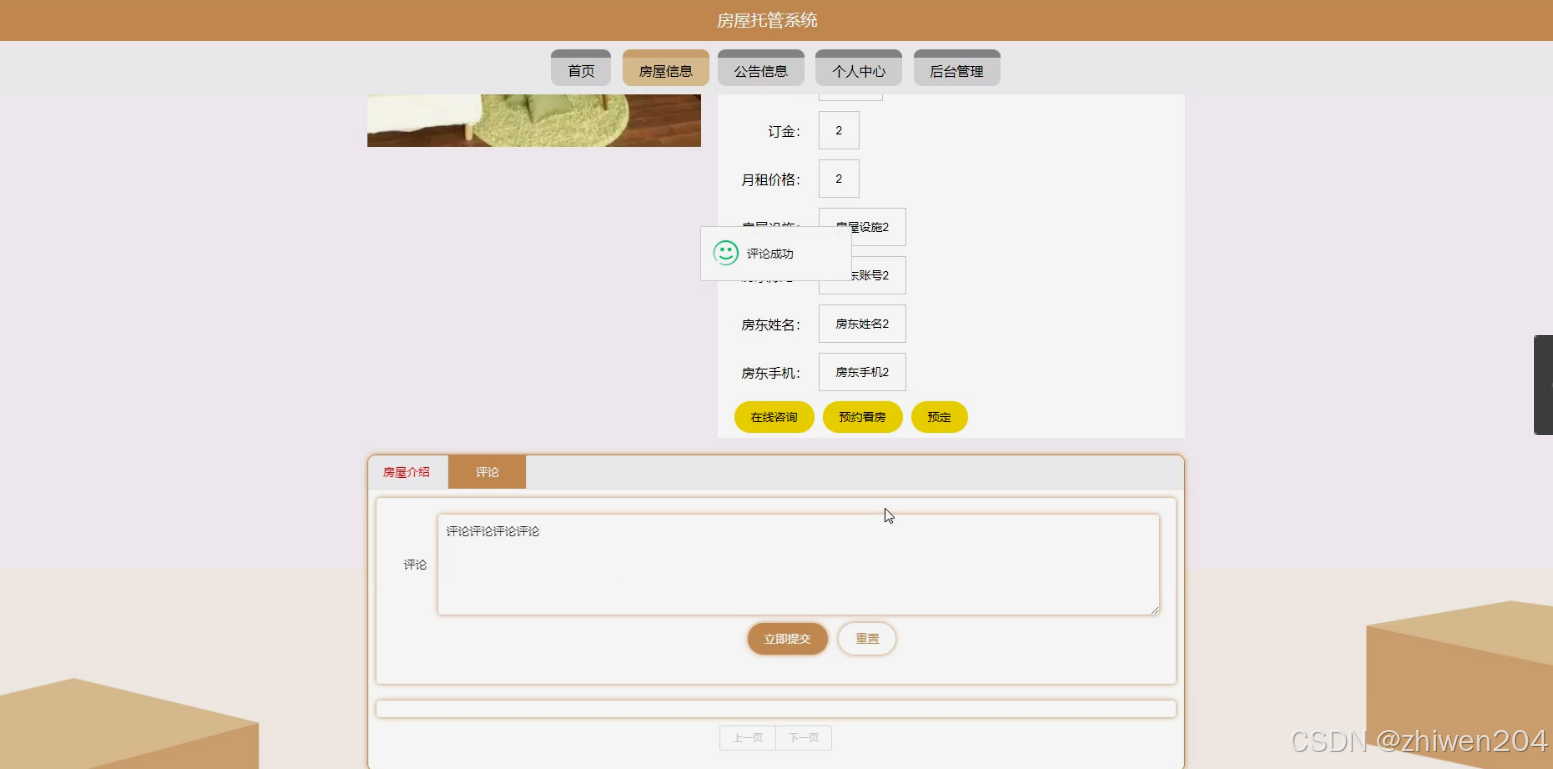Switch to the 房屋介绍 tab

(406, 471)
